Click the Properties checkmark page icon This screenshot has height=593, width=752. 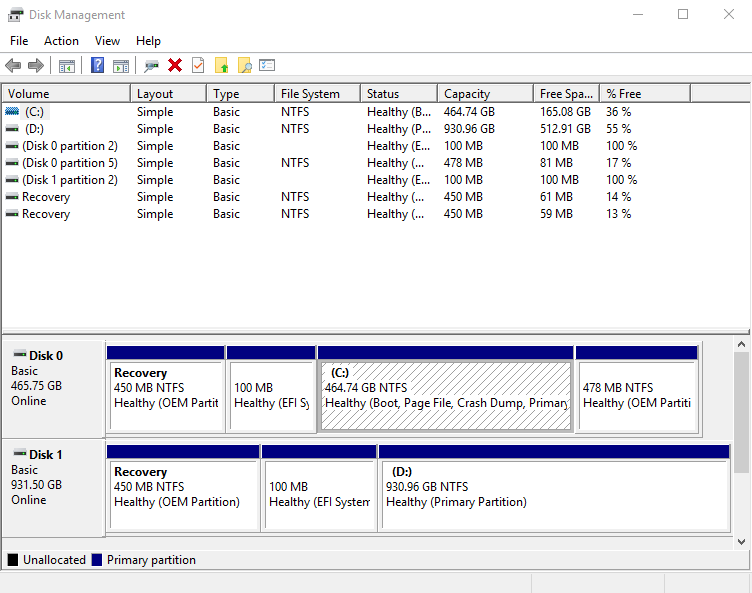[x=198, y=65]
